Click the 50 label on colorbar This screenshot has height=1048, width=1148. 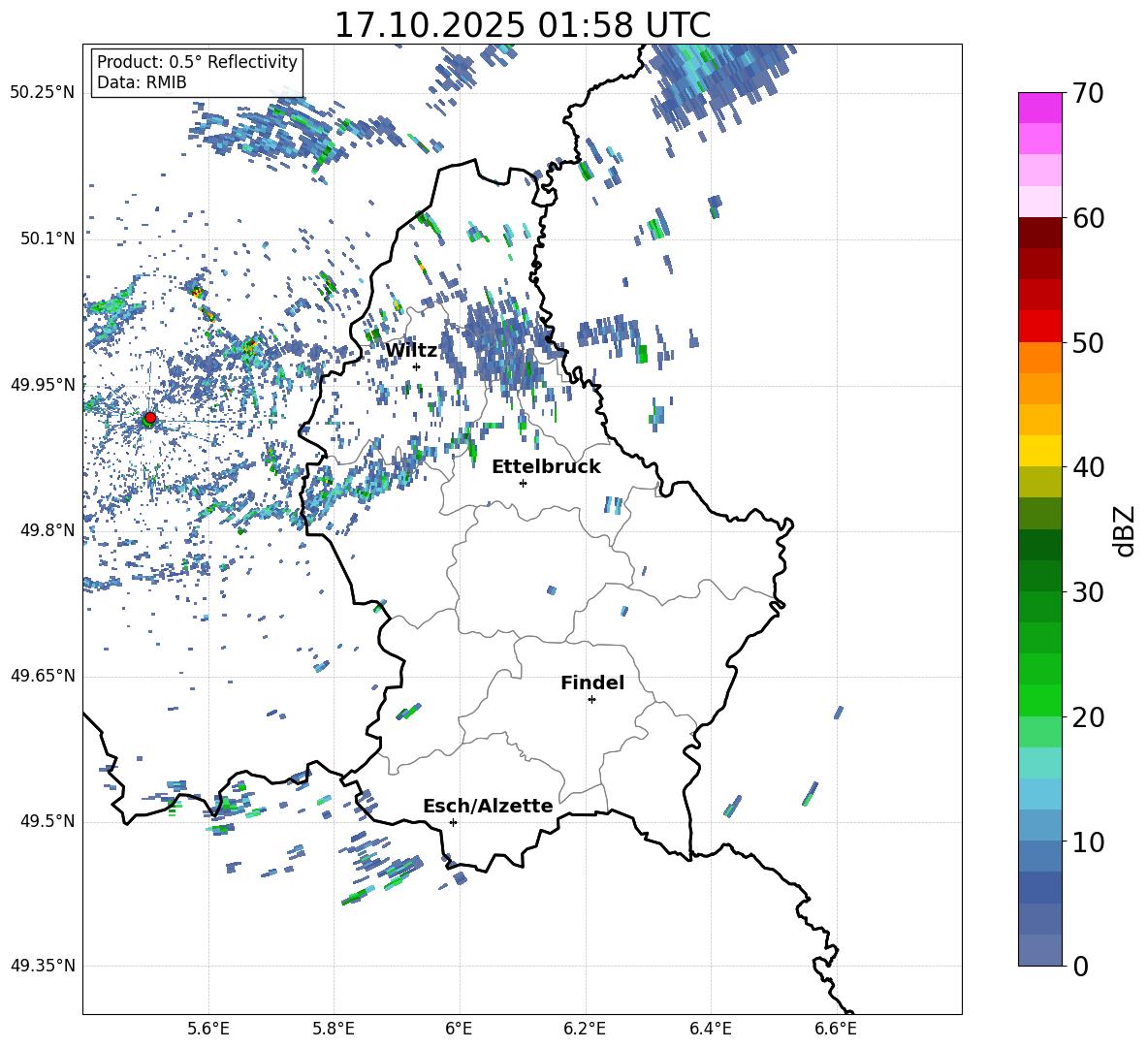[x=1088, y=342]
